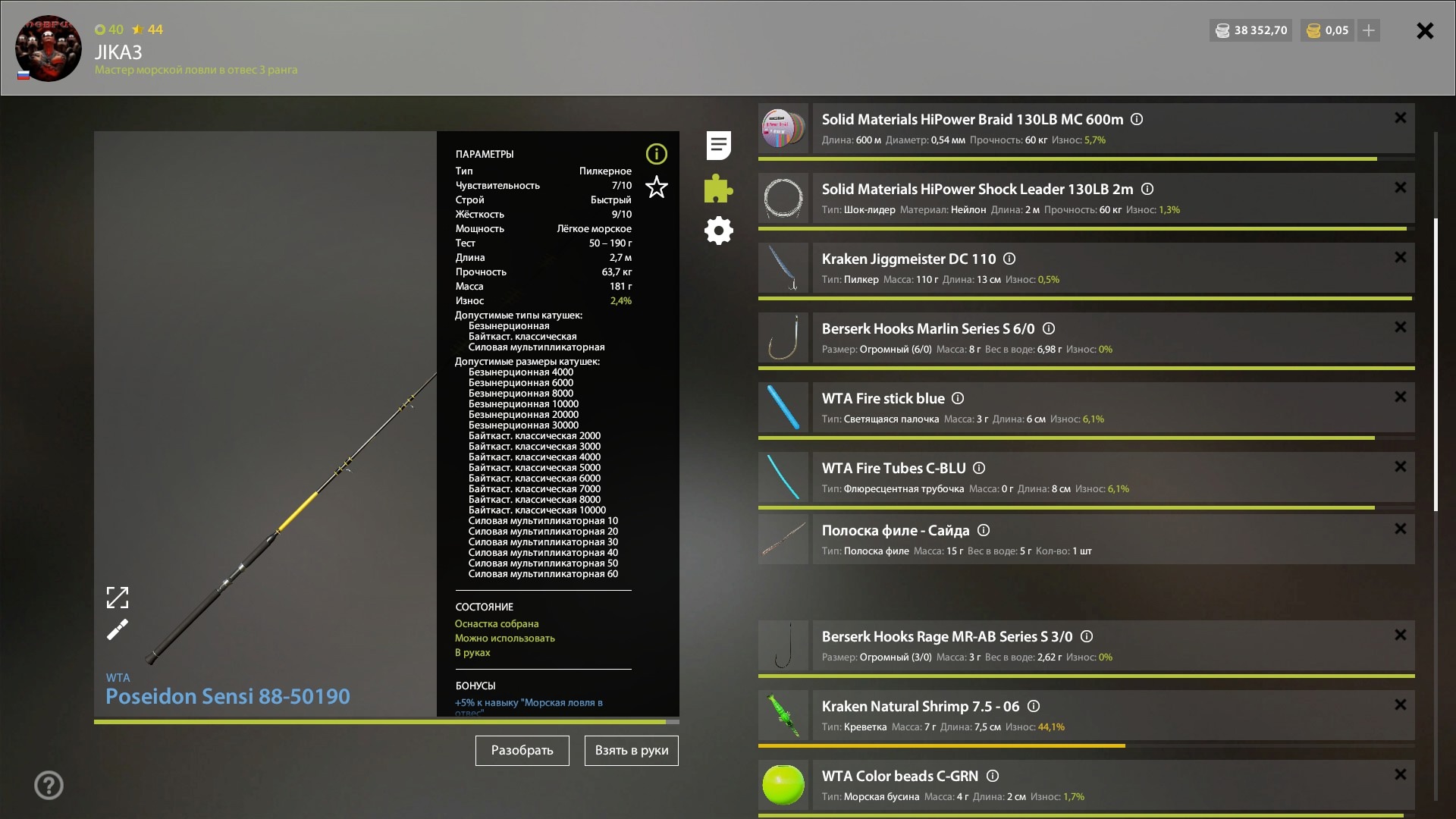1456x819 pixels.
Task: Remove Berserk Hooks Rage MR-AB Series S 3/0
Action: point(1400,635)
